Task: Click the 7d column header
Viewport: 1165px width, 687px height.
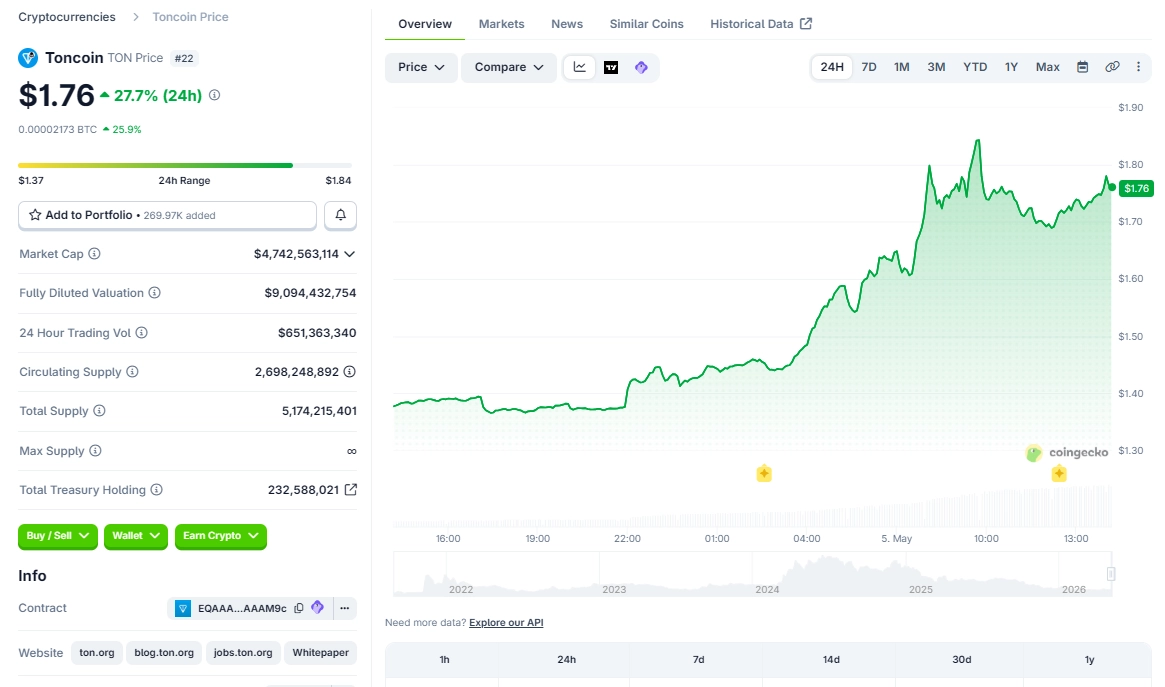Action: tap(698, 660)
